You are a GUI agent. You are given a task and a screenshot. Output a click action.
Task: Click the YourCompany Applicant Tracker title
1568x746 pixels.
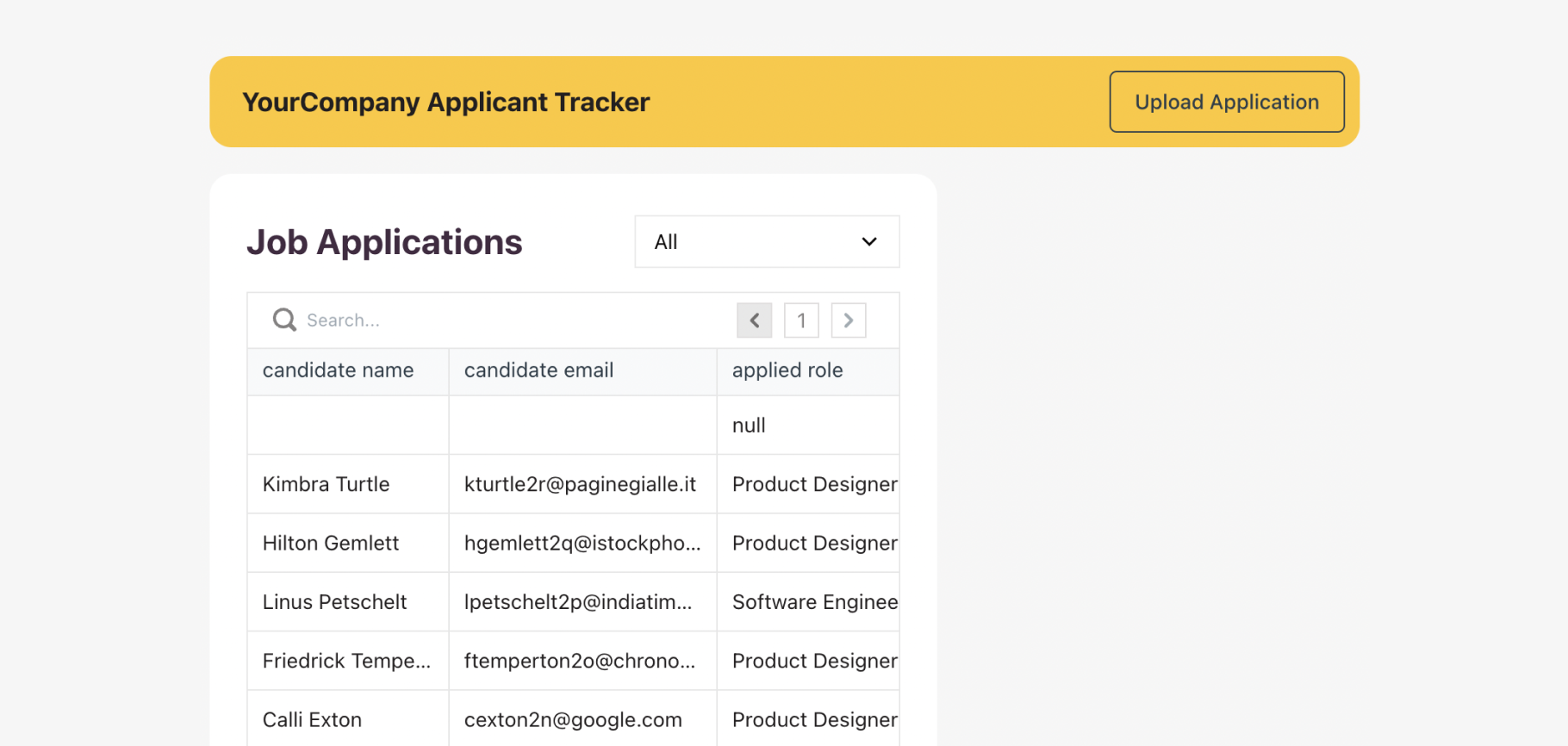point(445,102)
